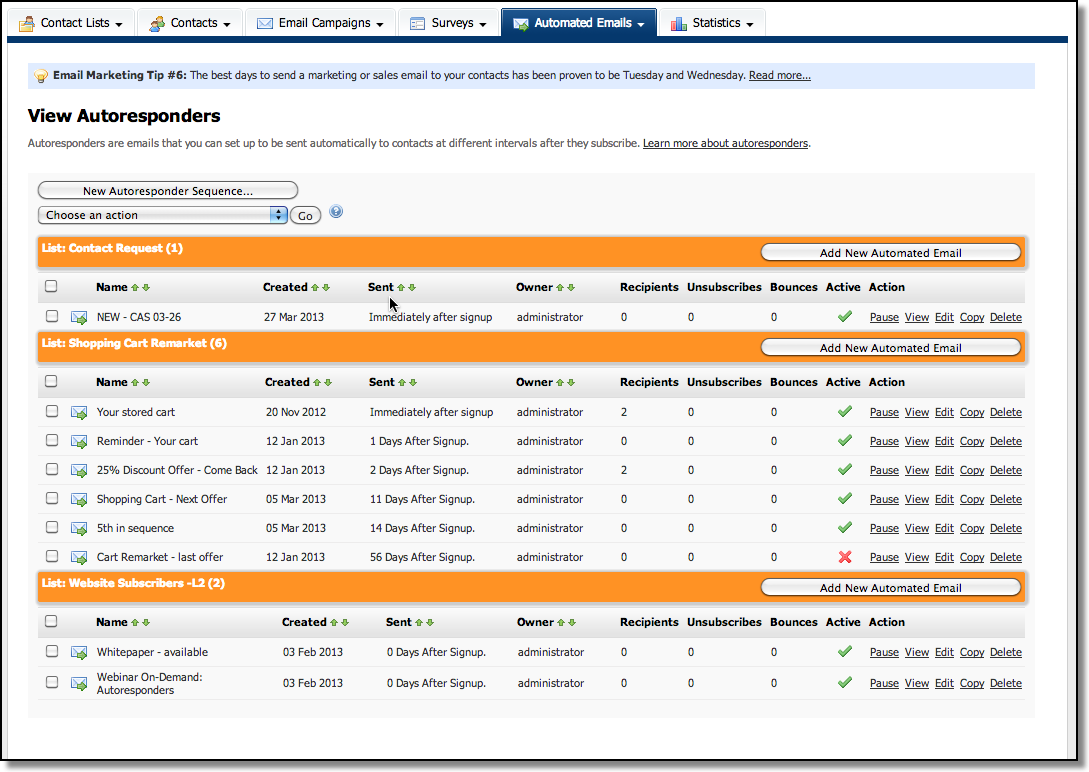This screenshot has height=772, width=1089.
Task: Click the red inactive icon for "Cart Remarket - last offer"
Action: point(843,557)
